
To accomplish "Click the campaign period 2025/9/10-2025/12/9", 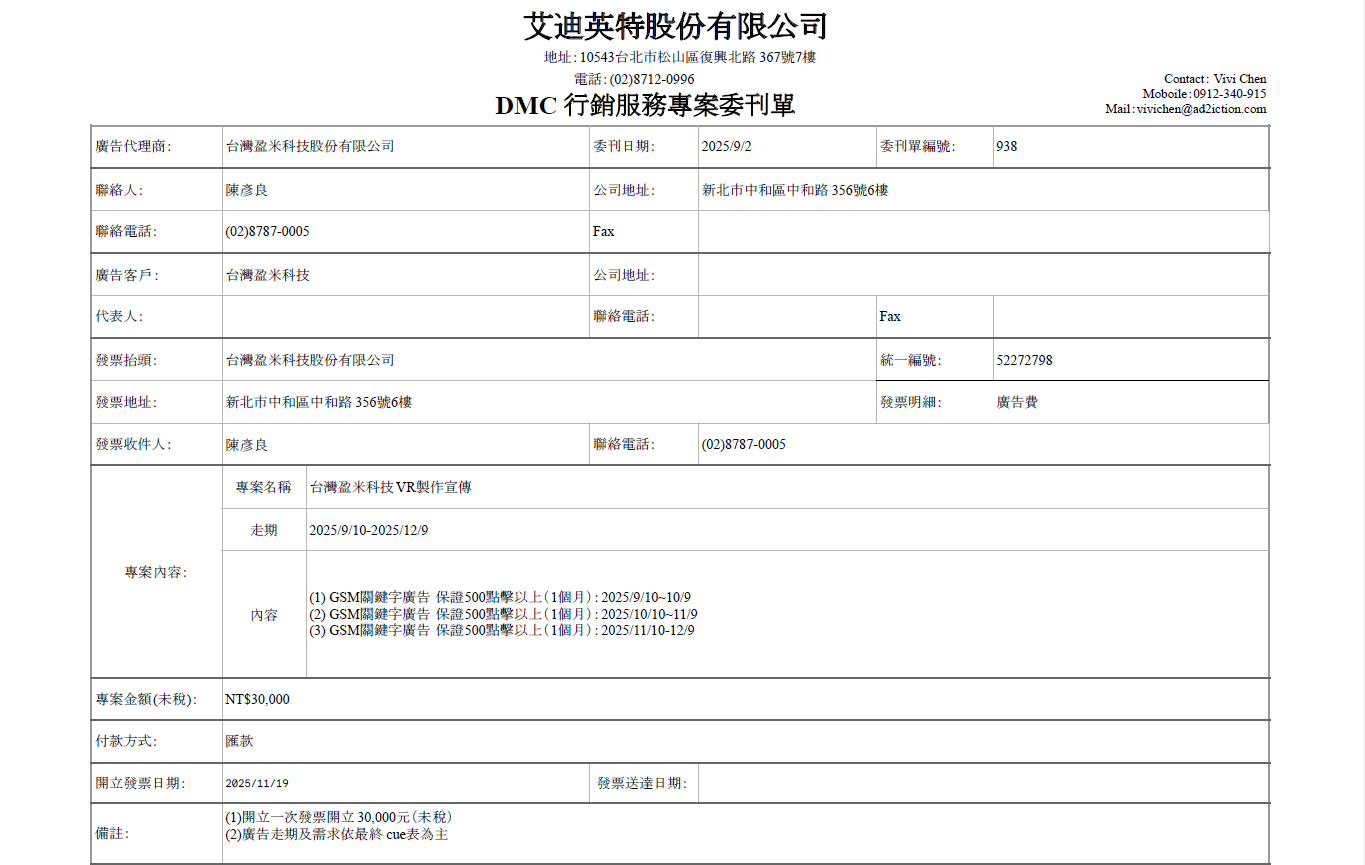I will coord(369,530).
